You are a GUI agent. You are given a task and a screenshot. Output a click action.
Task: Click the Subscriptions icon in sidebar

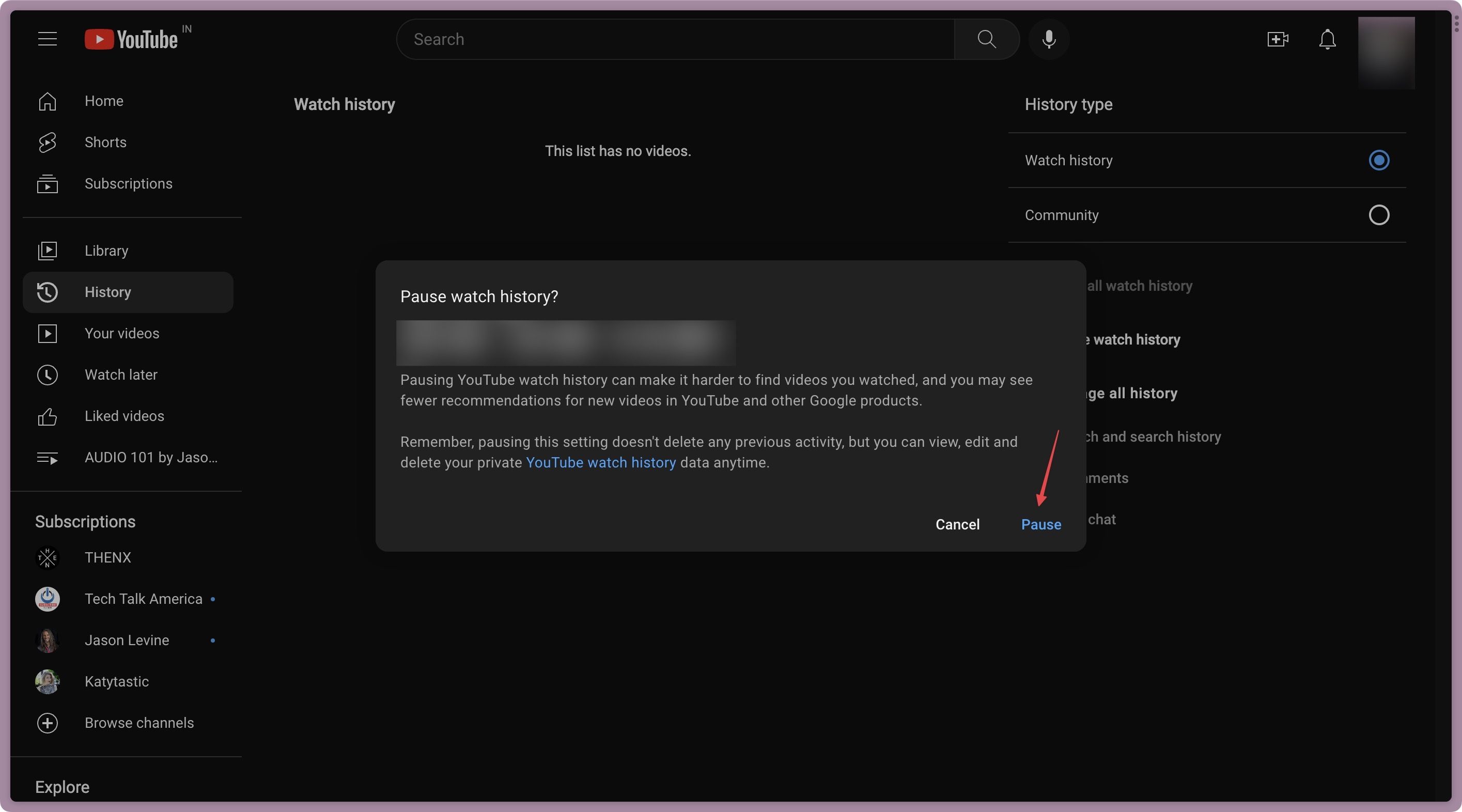[47, 184]
